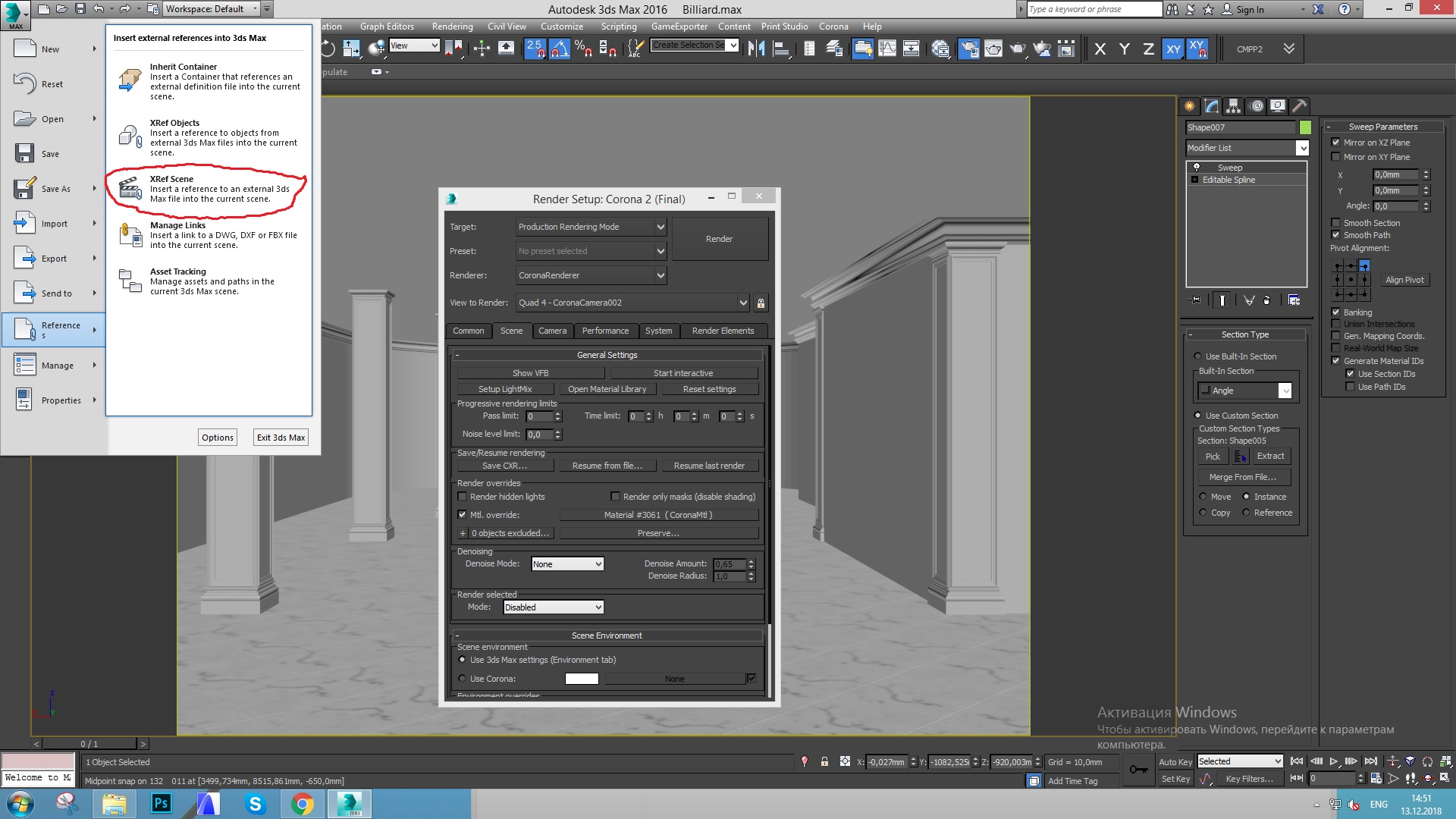1456x819 pixels.
Task: Switch to the Render Elements tab
Action: tap(722, 330)
